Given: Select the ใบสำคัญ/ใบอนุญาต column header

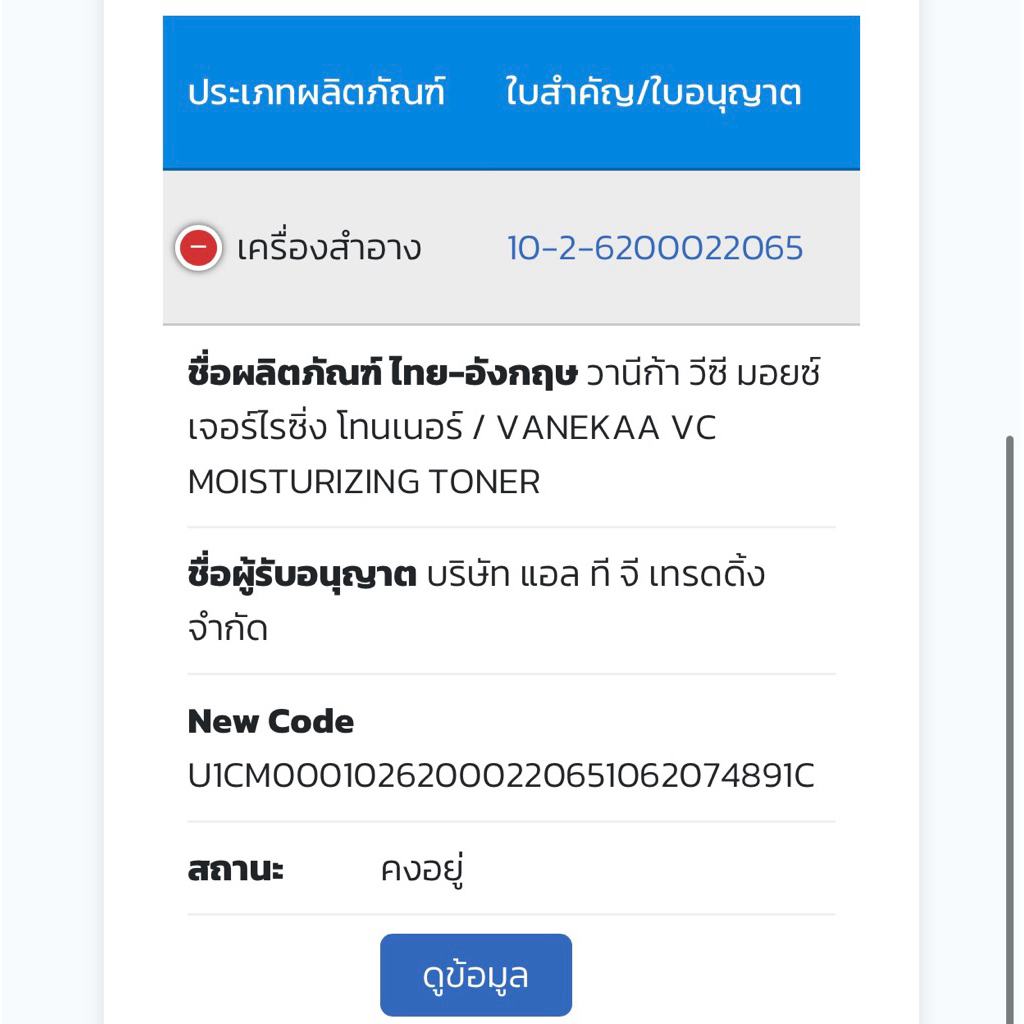Looking at the screenshot, I should 653,93.
